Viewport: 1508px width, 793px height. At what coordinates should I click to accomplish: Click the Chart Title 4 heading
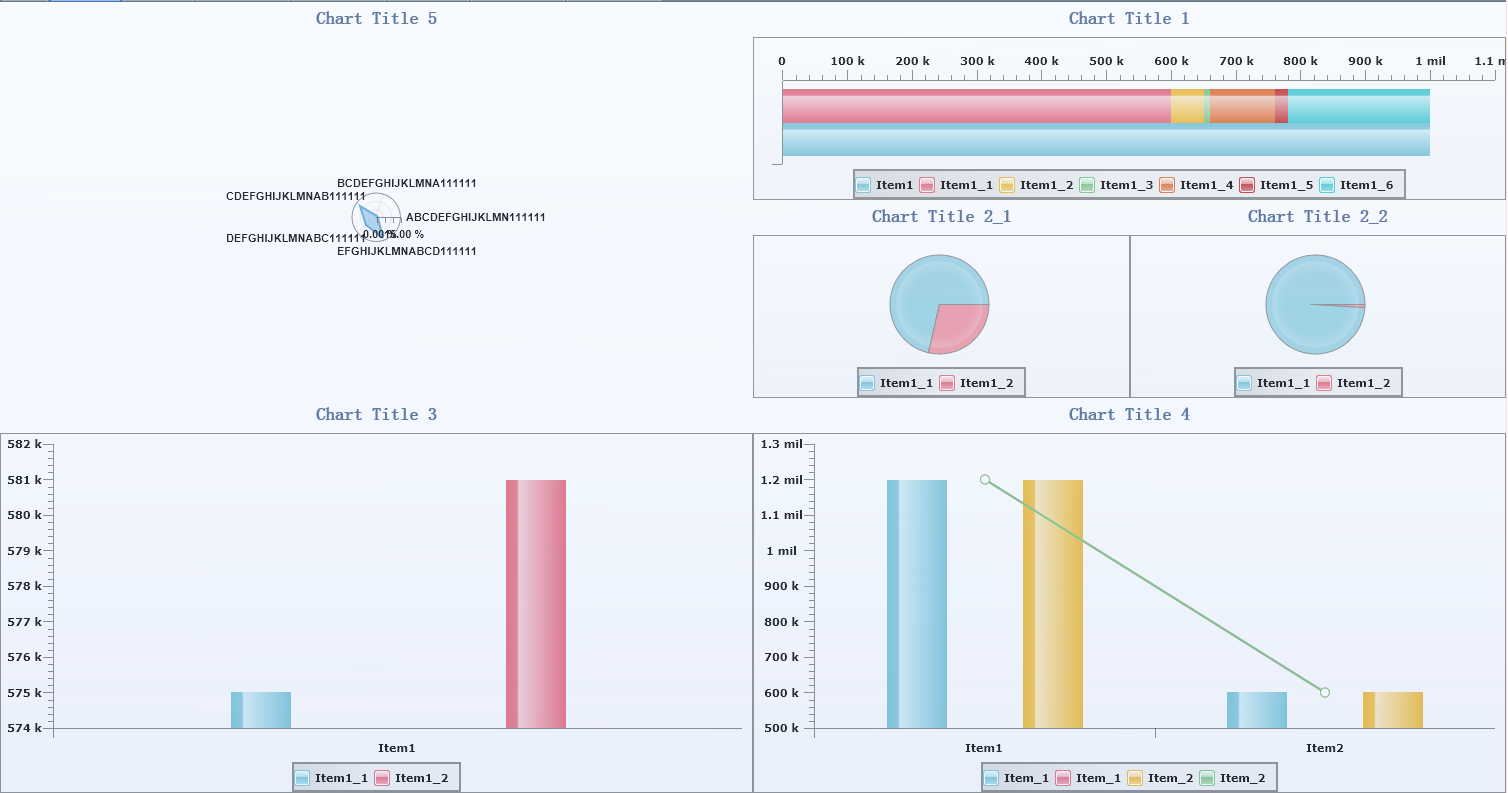point(1129,414)
